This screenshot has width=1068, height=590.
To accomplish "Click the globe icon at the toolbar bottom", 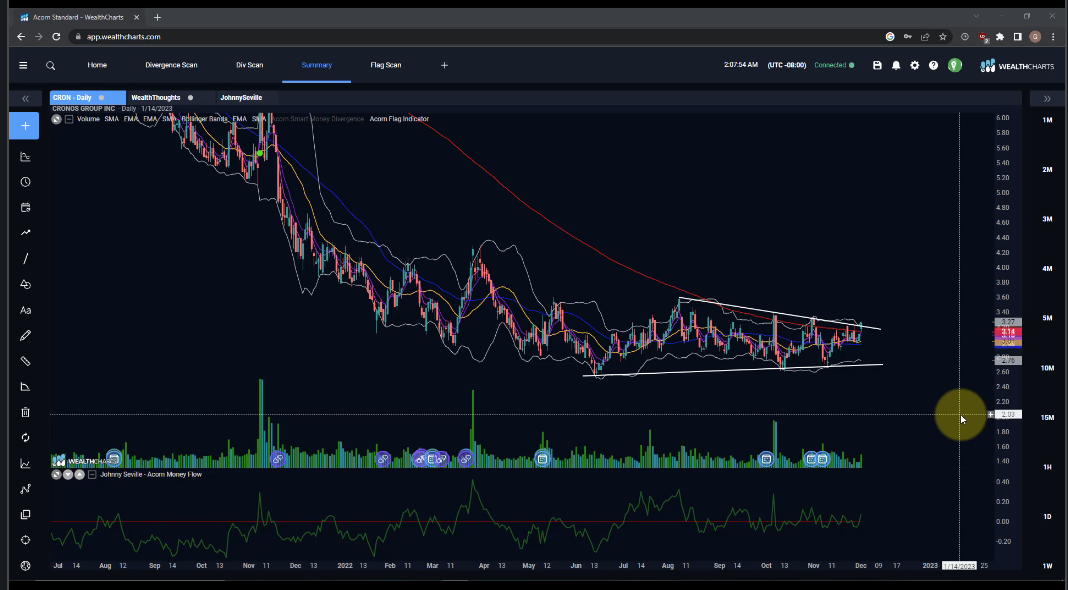I will pyautogui.click(x=25, y=565).
